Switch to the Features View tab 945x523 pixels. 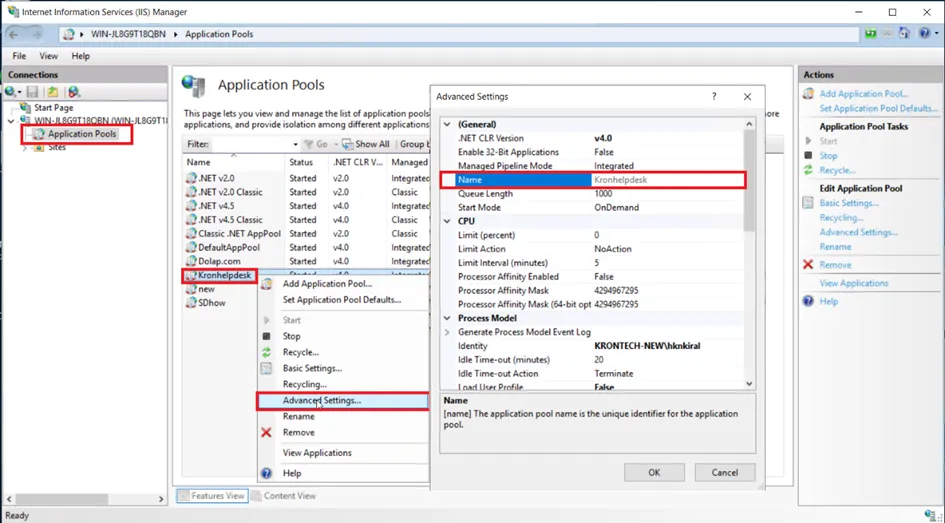(212, 496)
